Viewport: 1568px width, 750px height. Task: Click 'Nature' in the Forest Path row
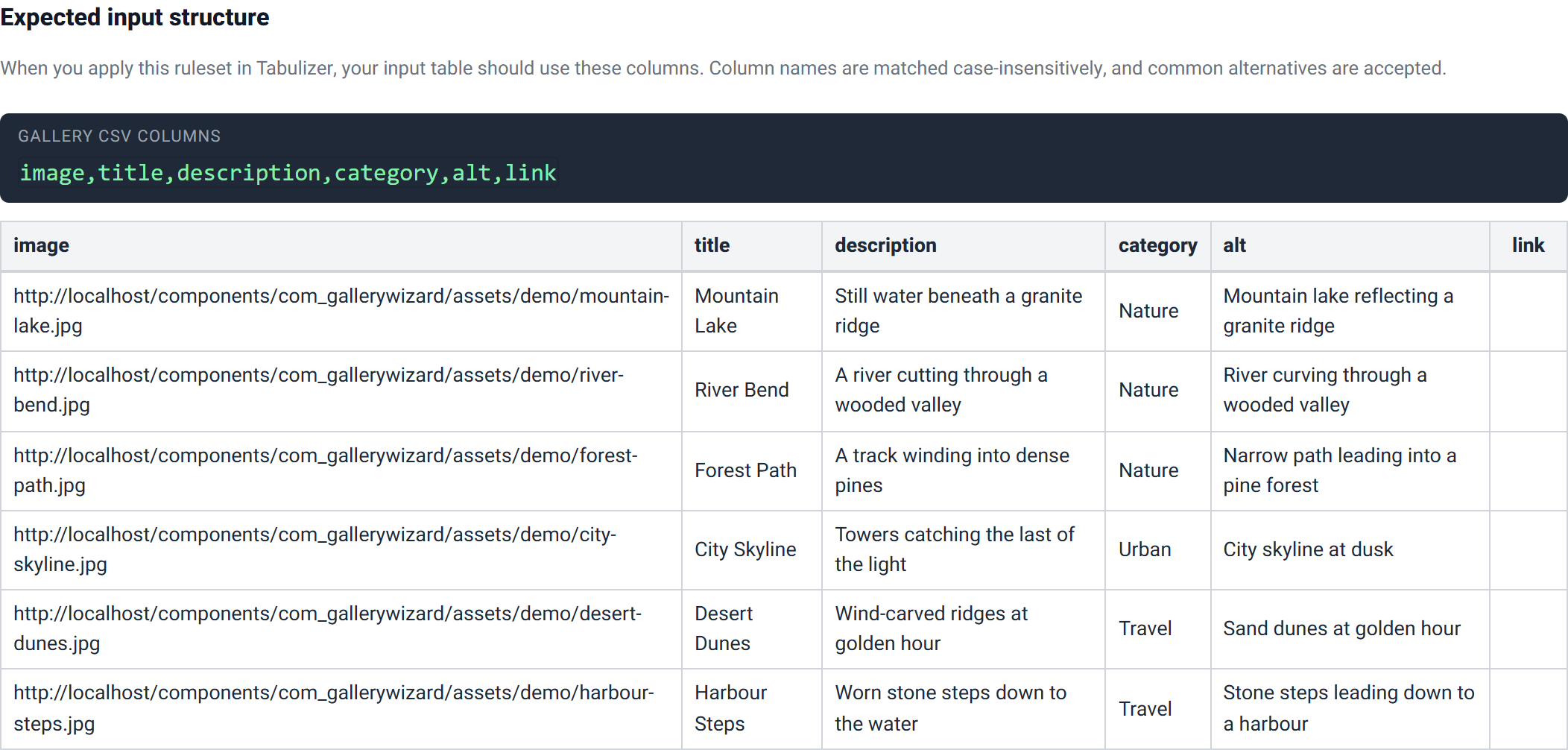point(1148,470)
